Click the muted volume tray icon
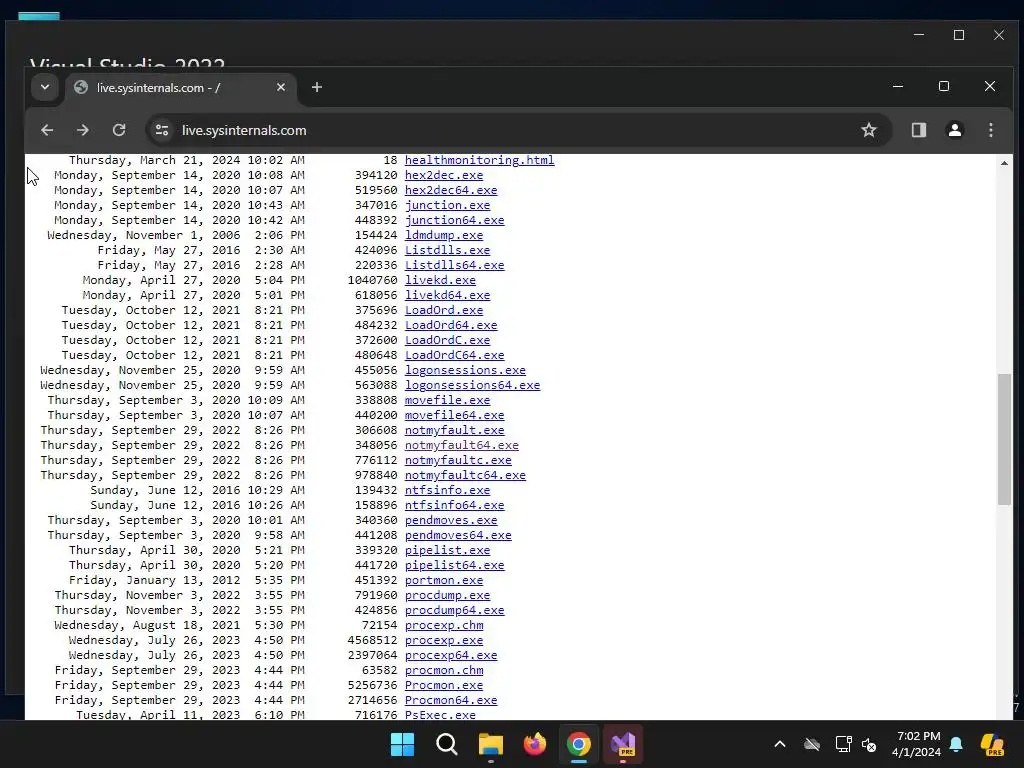The image size is (1024, 768). (869, 744)
